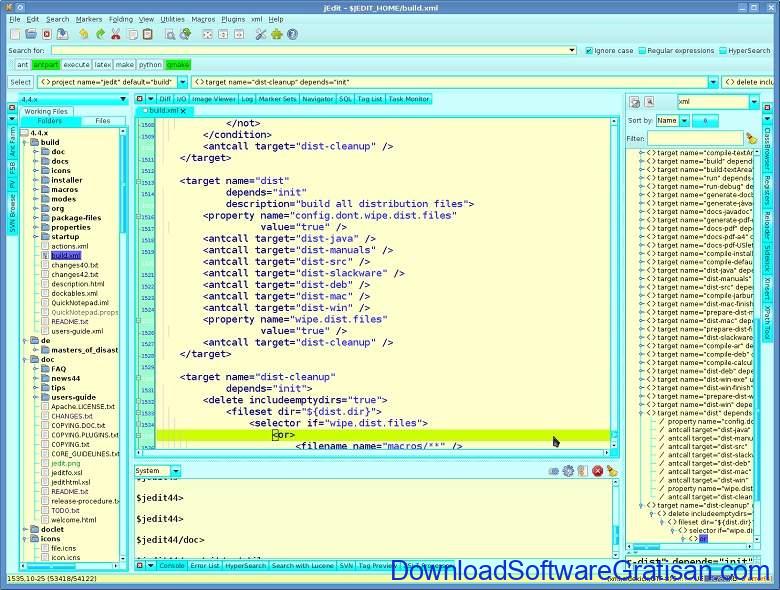
Task: Click the console vertical scrollbar
Action: click(x=615, y=517)
